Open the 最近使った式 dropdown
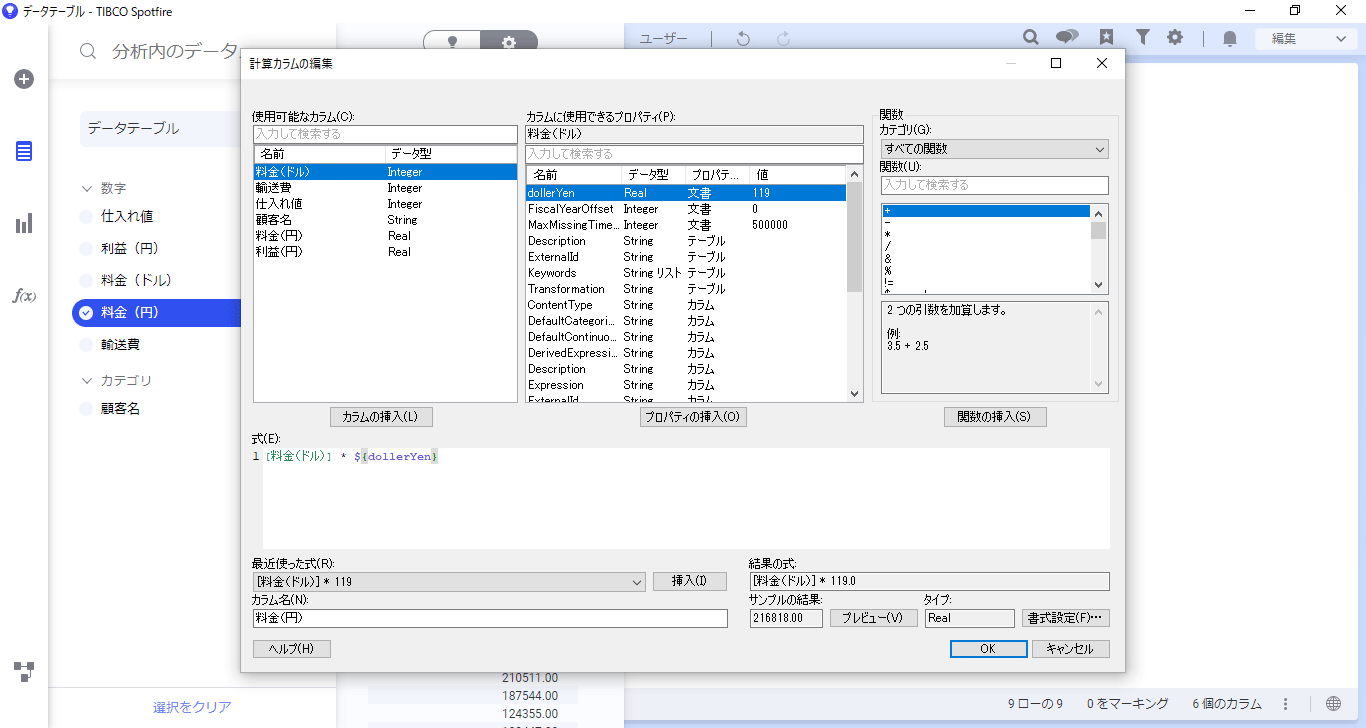 [449, 581]
